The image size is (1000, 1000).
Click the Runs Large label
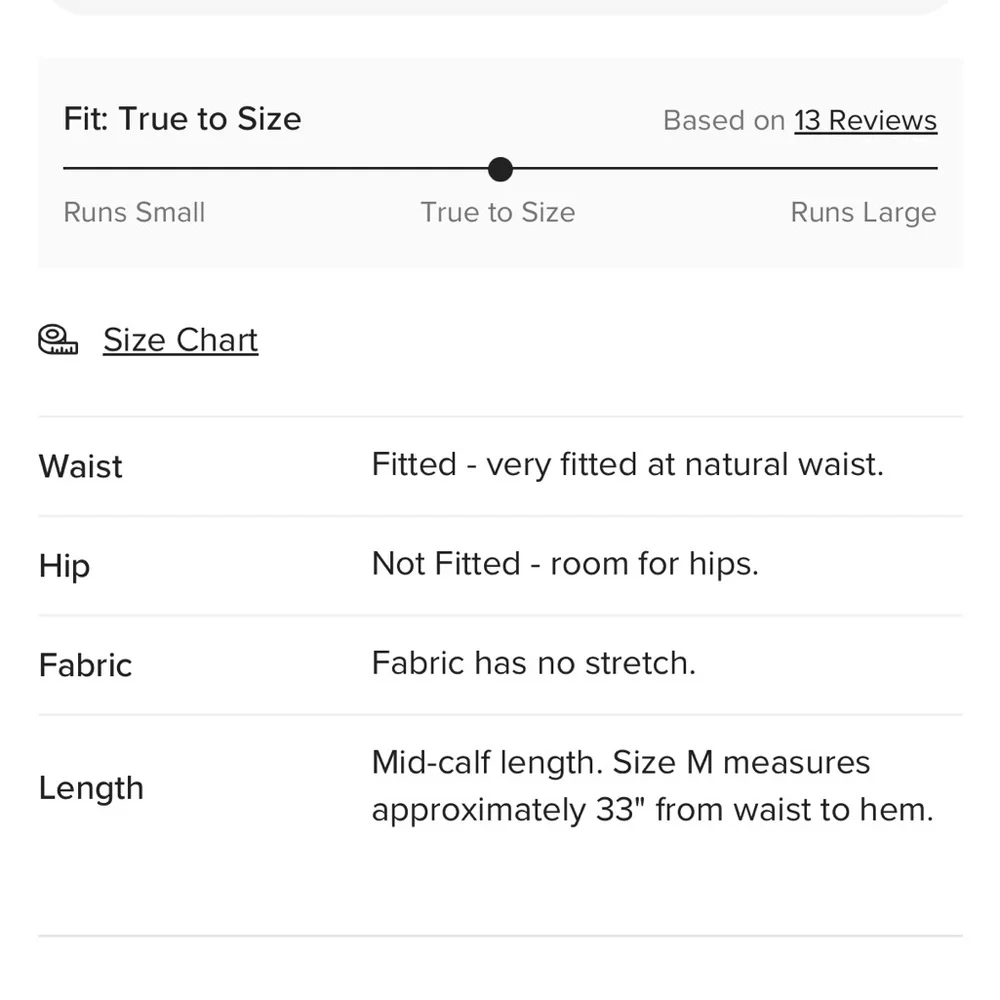coord(863,212)
